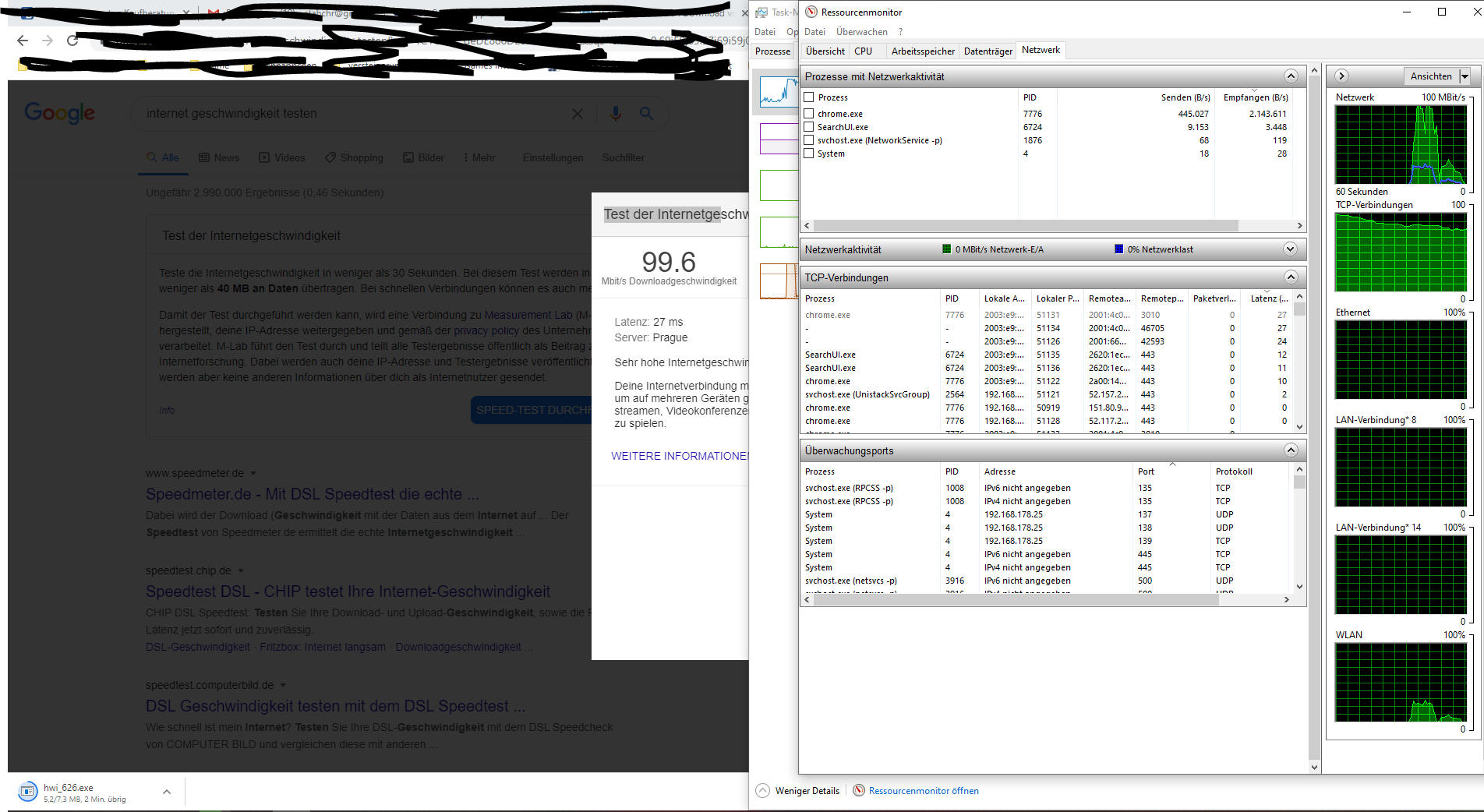The image size is (1484, 812).
Task: Sort processes by Senden (B/s) column
Action: point(1185,97)
